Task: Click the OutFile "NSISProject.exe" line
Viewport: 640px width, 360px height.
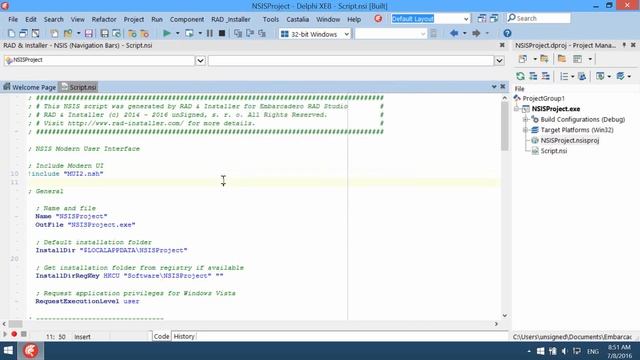Action: [x=85, y=225]
